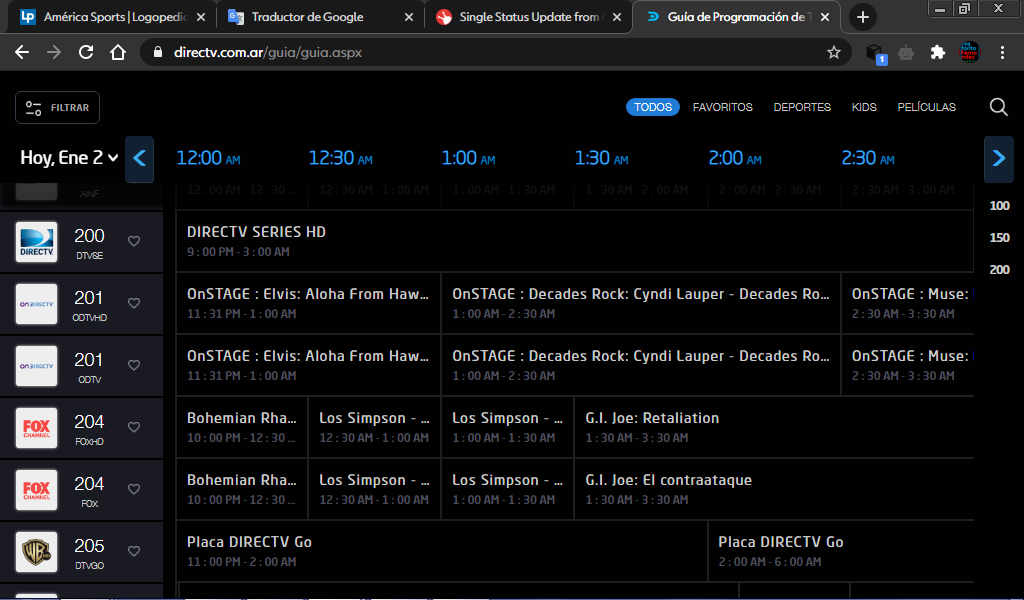Open Los Simpson 12:30 AM on FOX
Image resolution: width=1024 pixels, height=600 pixels.
[x=374, y=489]
